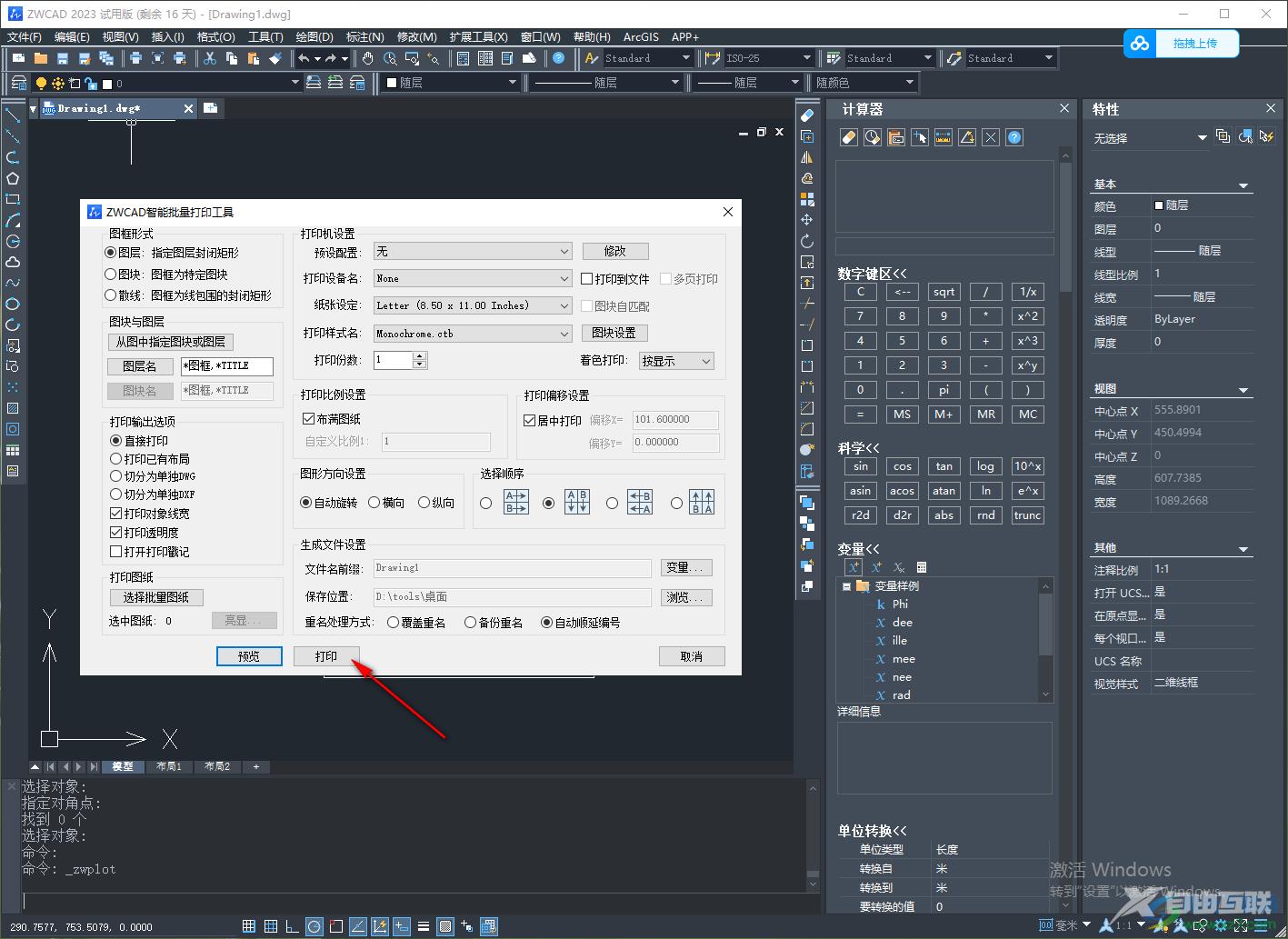The height and width of the screenshot is (939, 1288).
Task: Open the 无选择 selection dropdown in properties
Action: coord(1150,138)
